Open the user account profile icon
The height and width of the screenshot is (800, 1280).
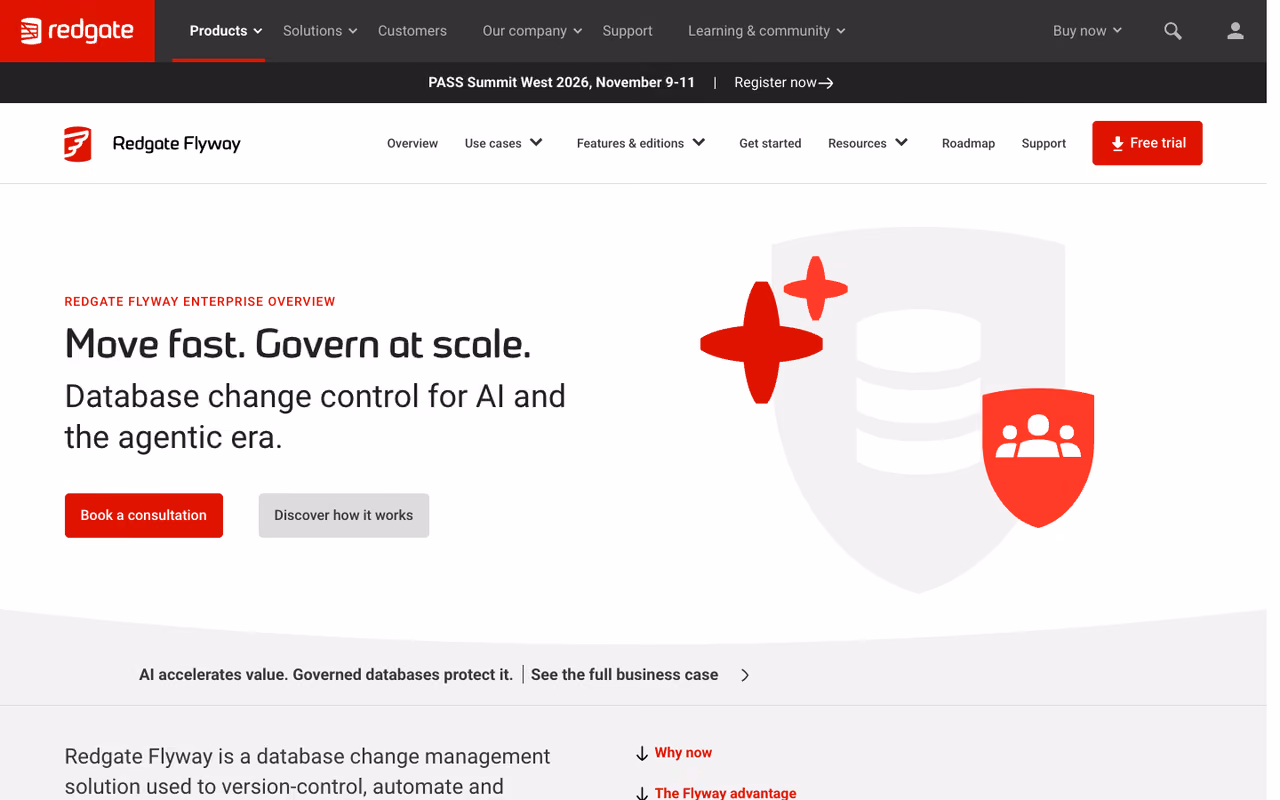pos(1236,31)
